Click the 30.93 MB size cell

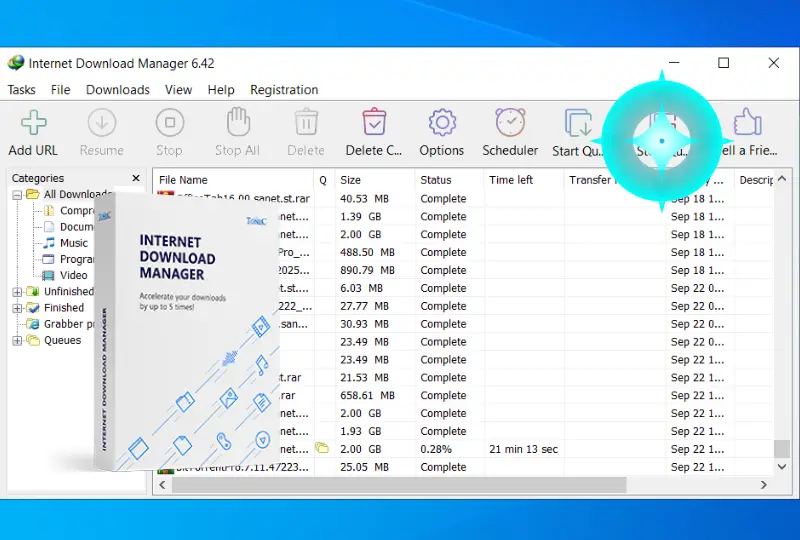364,324
